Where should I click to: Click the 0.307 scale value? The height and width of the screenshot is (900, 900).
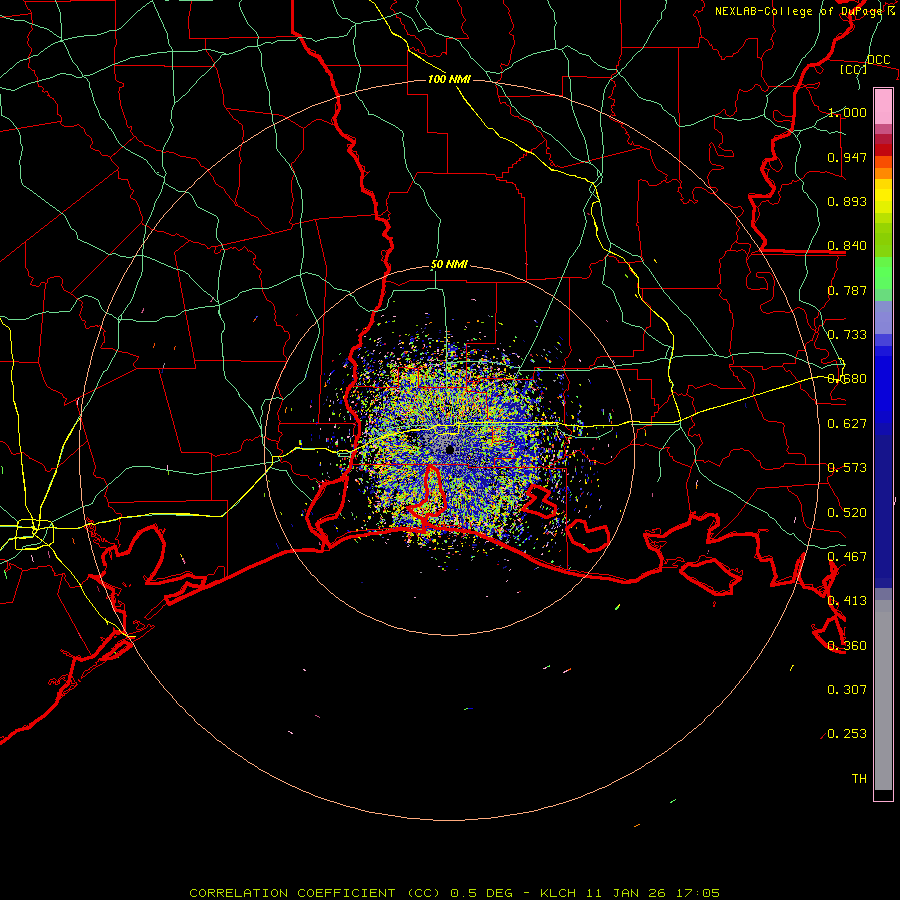(x=847, y=690)
